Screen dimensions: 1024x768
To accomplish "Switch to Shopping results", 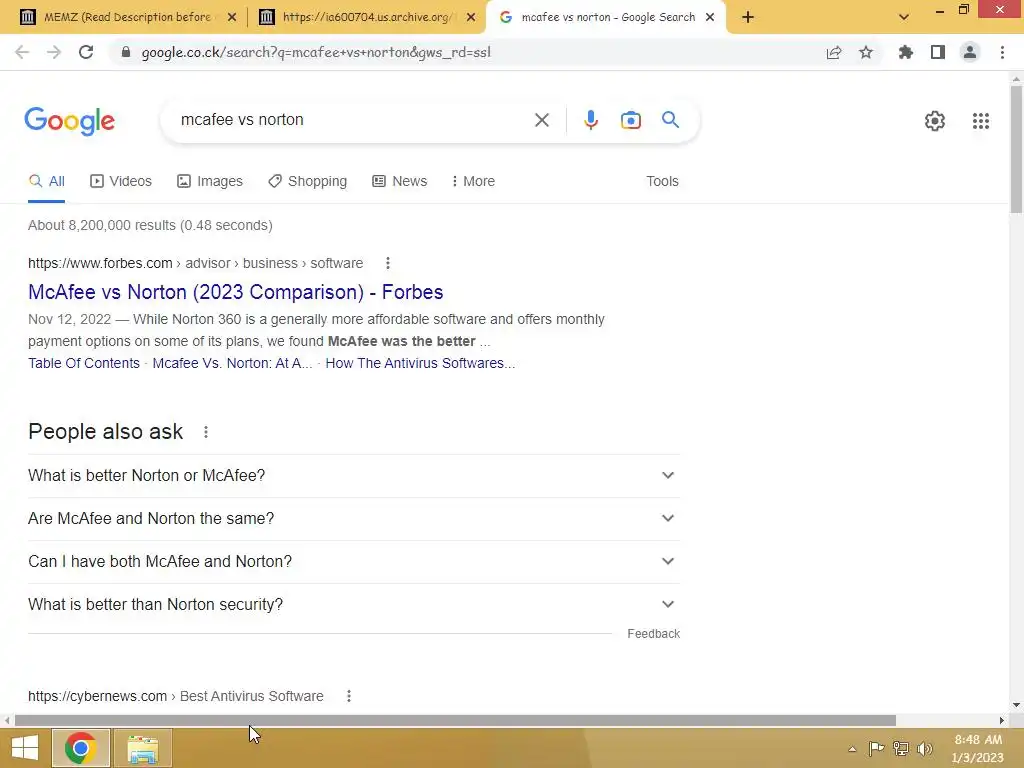I will (x=308, y=182).
